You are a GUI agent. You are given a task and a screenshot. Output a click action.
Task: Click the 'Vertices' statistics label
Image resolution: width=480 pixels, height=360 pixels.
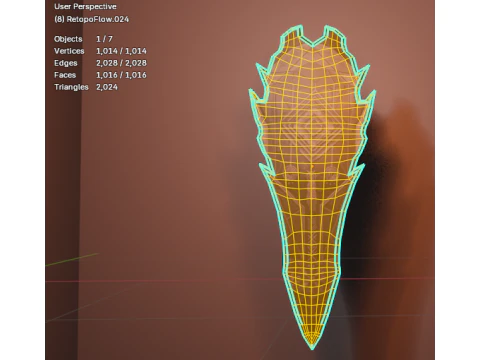click(69, 51)
